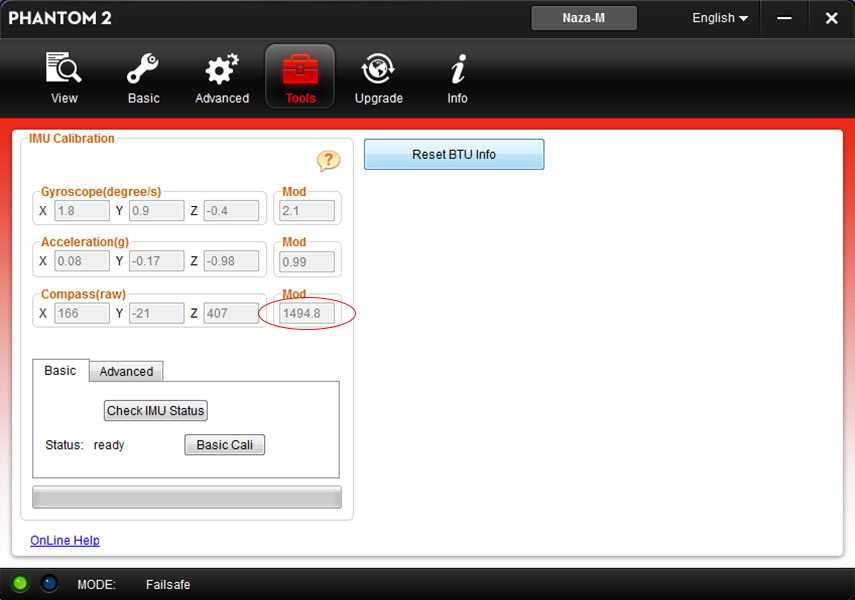Viewport: 855px width, 600px height.
Task: Click the Gyroscope X field showing 1.8
Action: click(82, 211)
